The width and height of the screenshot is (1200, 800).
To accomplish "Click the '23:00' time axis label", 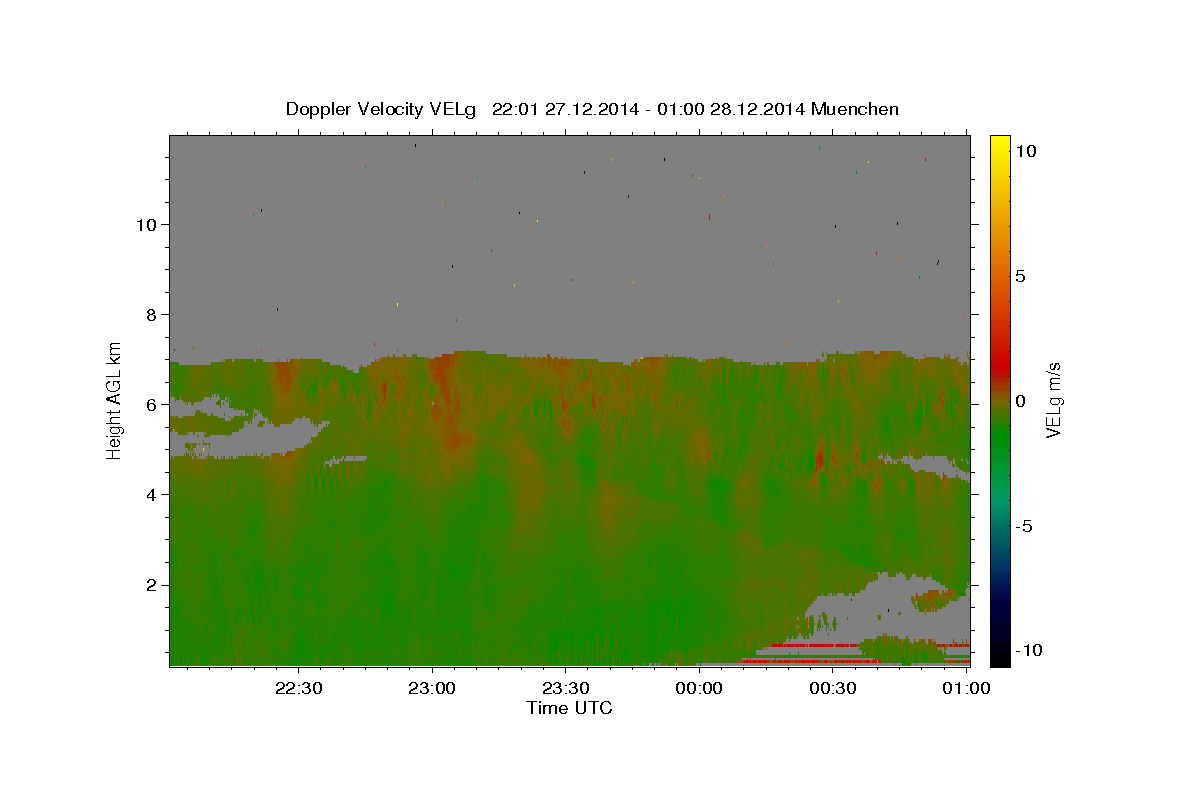I will click(432, 688).
